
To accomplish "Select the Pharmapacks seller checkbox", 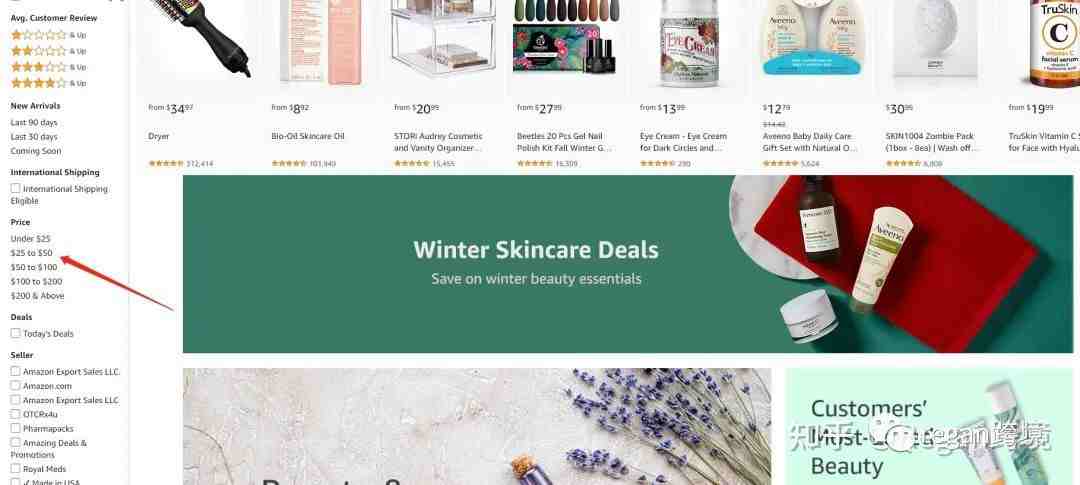I will click(x=15, y=429).
